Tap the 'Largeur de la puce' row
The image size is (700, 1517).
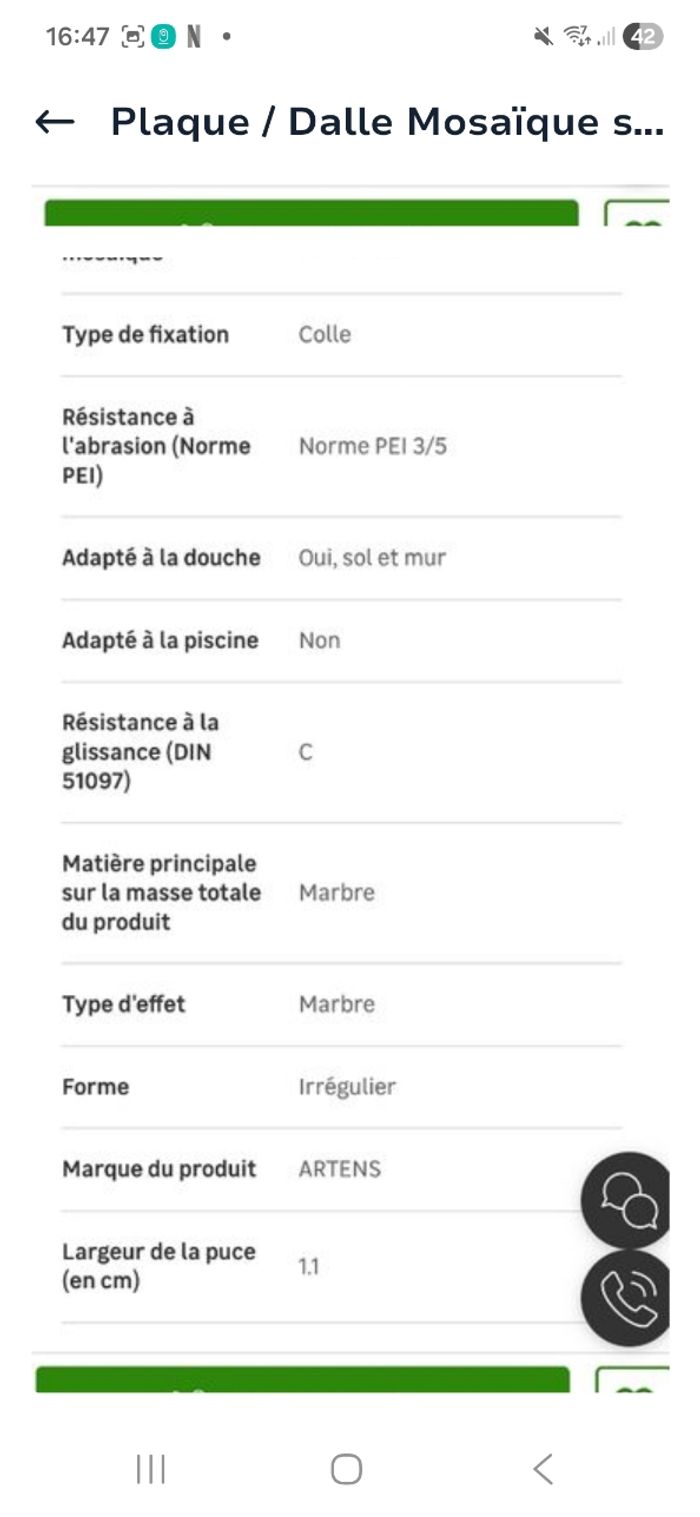[x=340, y=1266]
